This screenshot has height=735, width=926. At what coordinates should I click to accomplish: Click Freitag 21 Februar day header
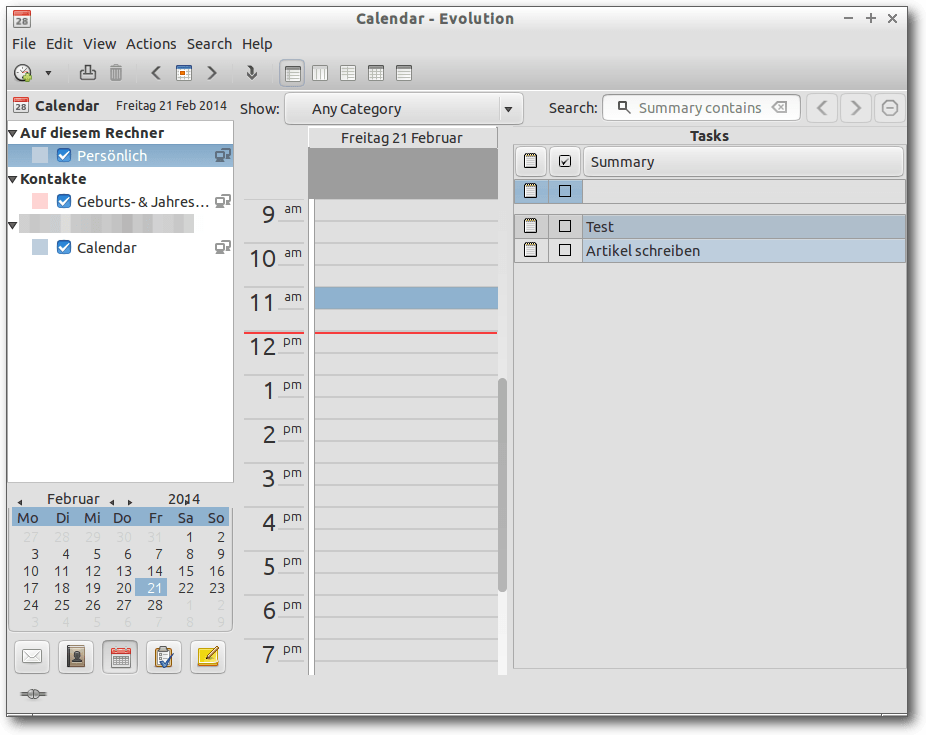coord(402,138)
